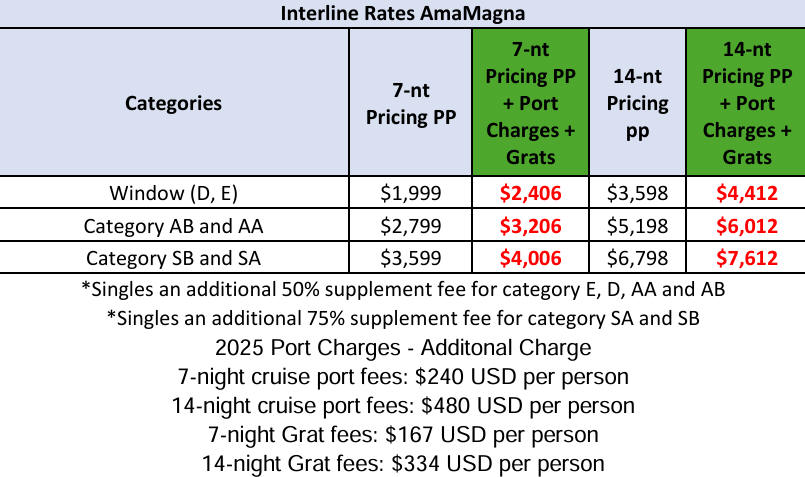Select the 14-nt Pricing pp header
Viewport: 805px width, 477px height.
tap(638, 103)
